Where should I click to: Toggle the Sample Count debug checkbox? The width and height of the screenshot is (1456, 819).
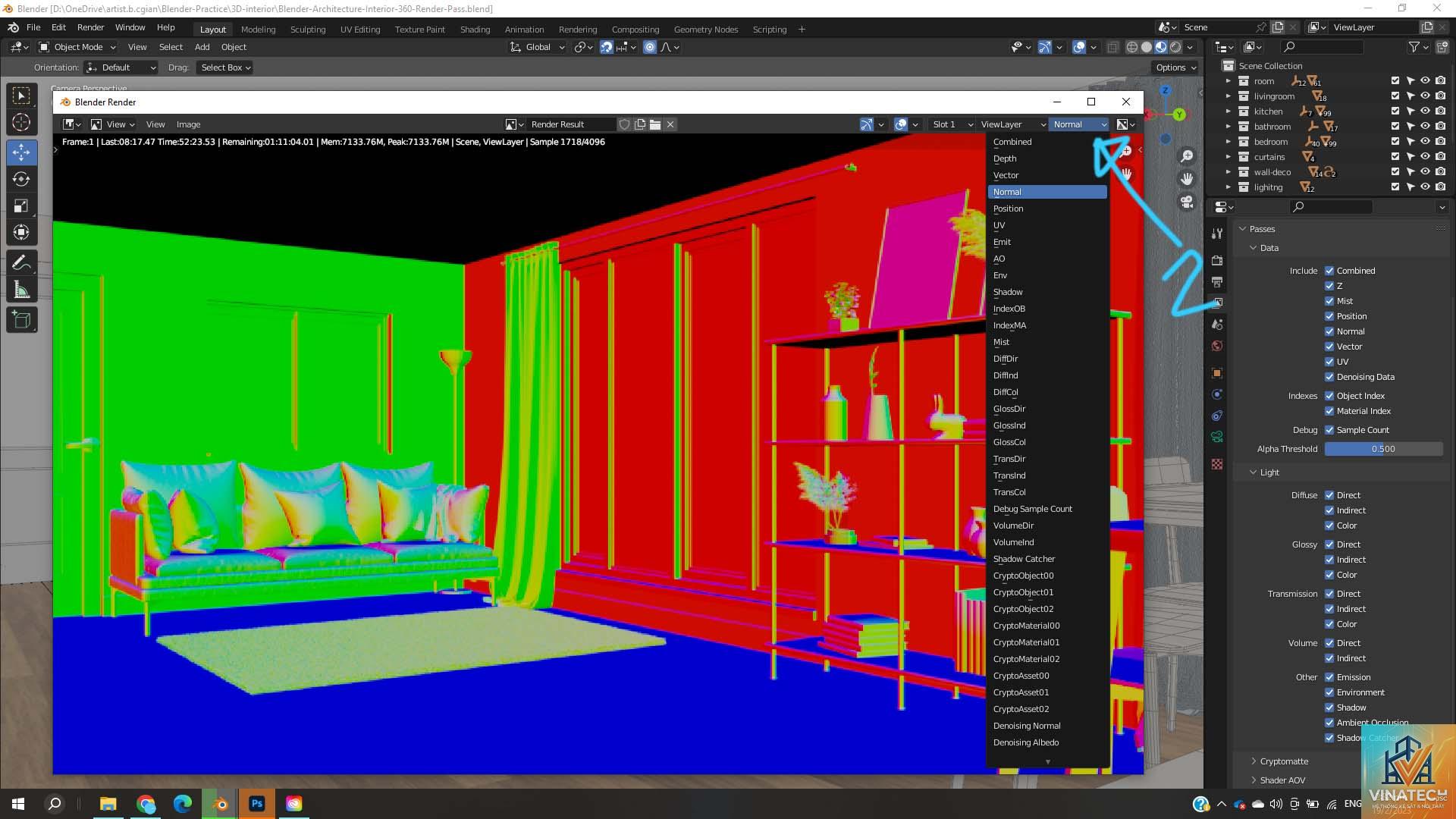[1329, 430]
